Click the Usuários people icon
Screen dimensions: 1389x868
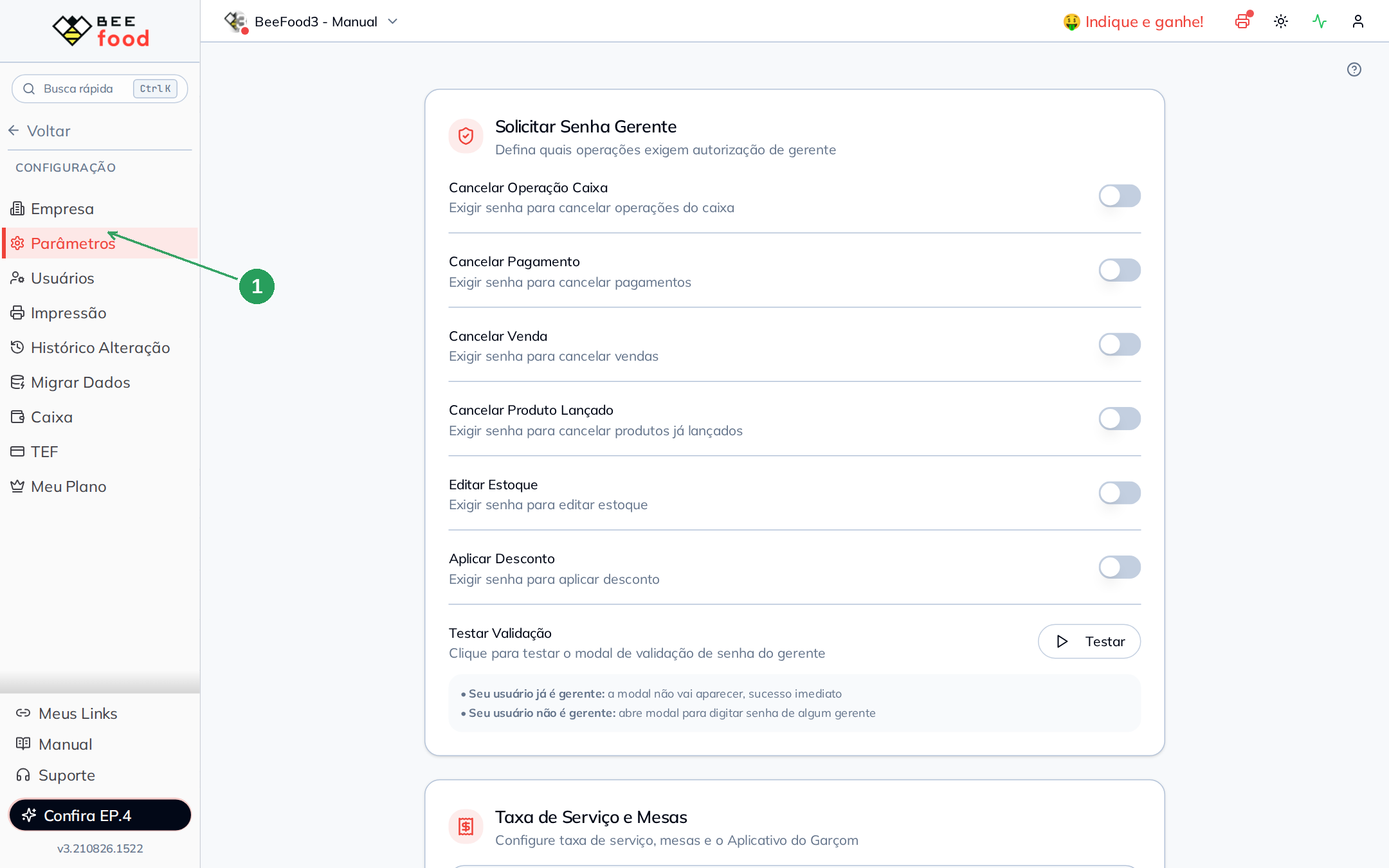click(x=17, y=278)
